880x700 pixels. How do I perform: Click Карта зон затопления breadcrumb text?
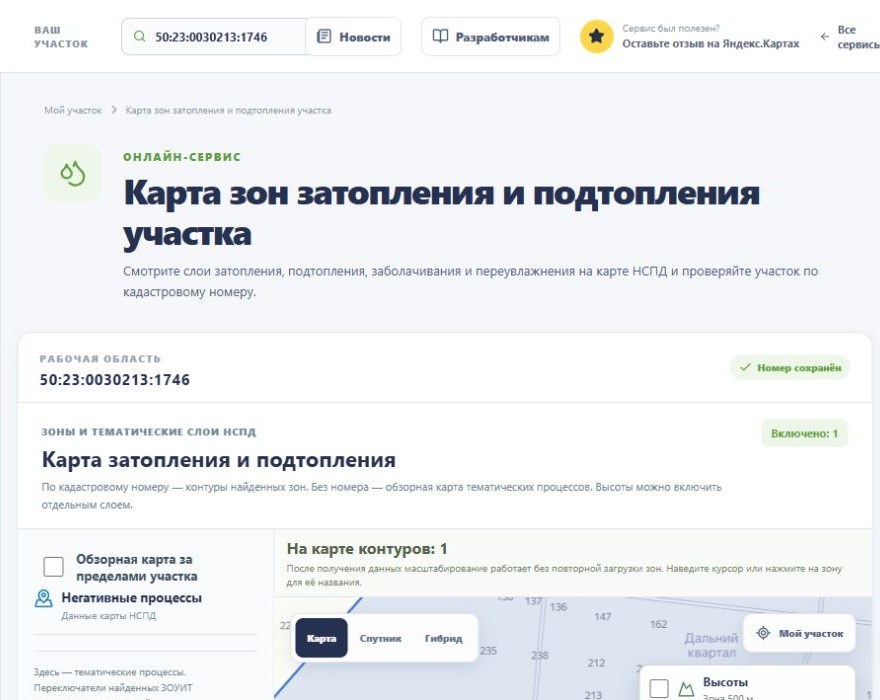(x=228, y=110)
